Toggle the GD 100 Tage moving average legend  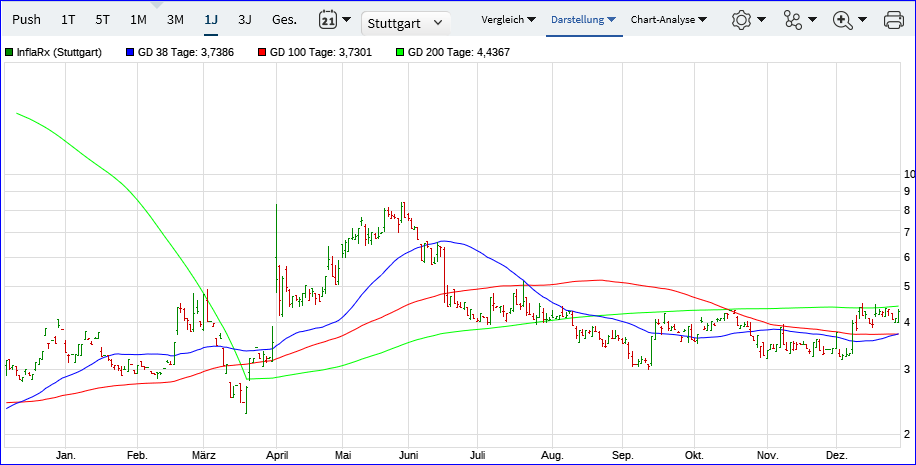pos(262,52)
